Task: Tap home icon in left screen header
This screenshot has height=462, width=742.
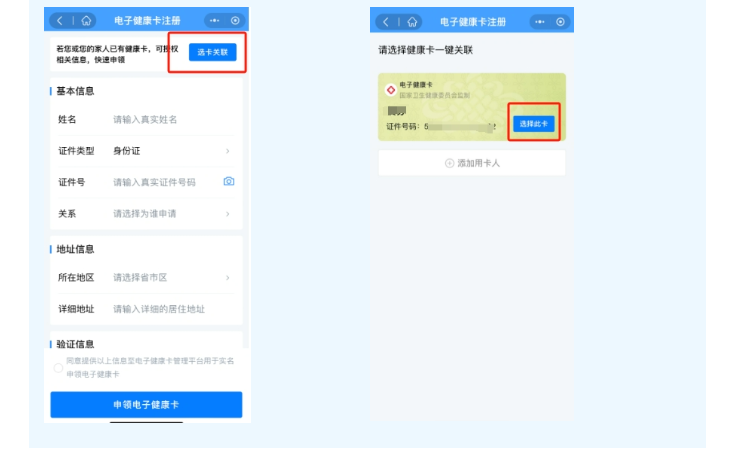Action: click(86, 21)
